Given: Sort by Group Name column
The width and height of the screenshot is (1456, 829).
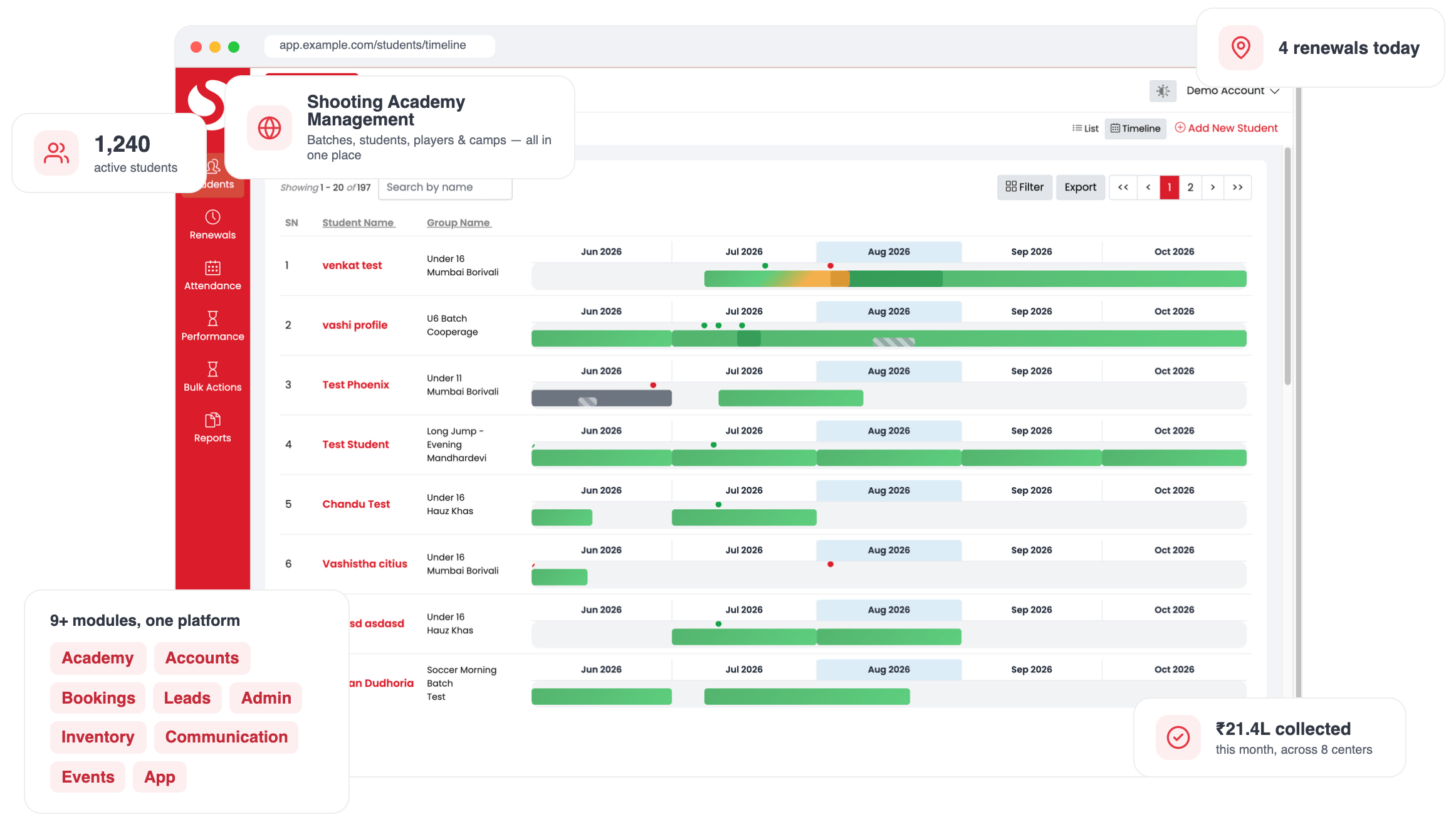Looking at the screenshot, I should 458,223.
